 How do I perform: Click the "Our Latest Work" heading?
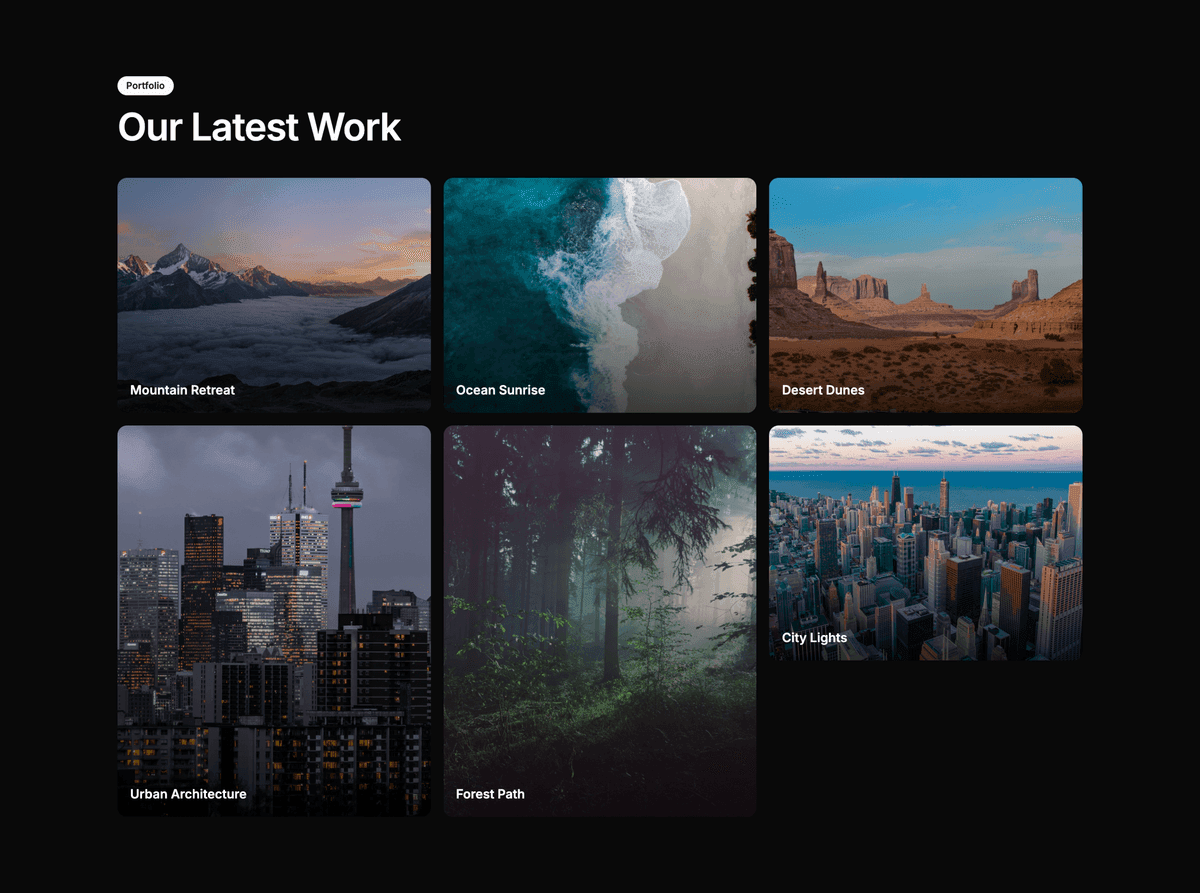click(259, 128)
